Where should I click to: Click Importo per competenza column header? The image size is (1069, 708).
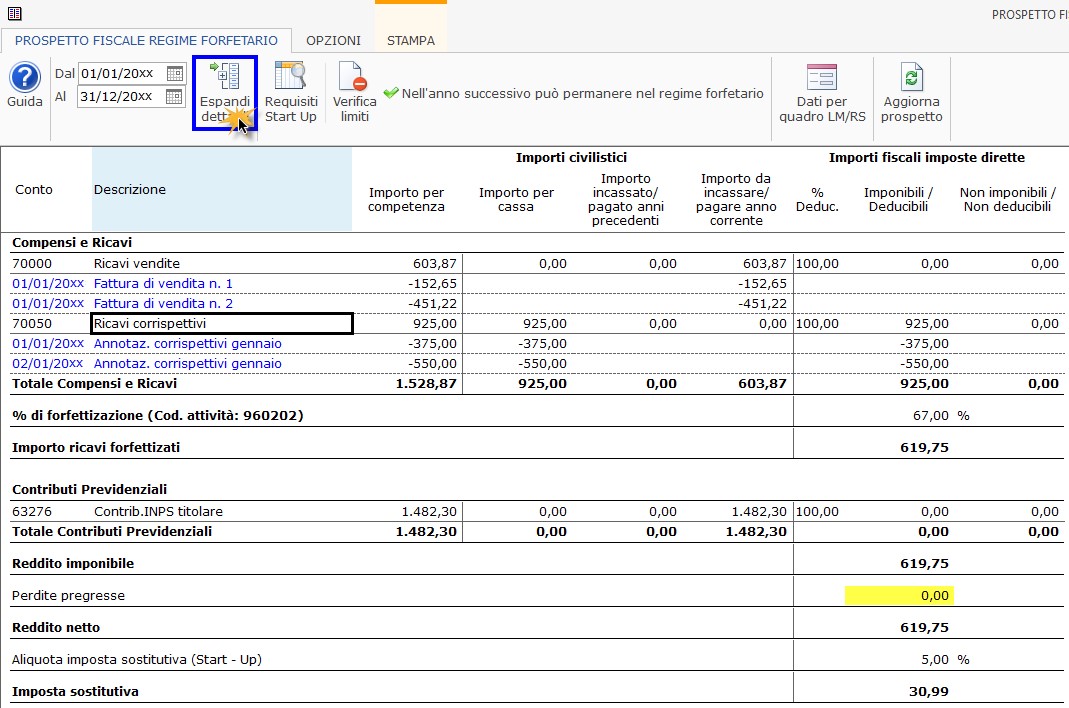pyautogui.click(x=406, y=199)
